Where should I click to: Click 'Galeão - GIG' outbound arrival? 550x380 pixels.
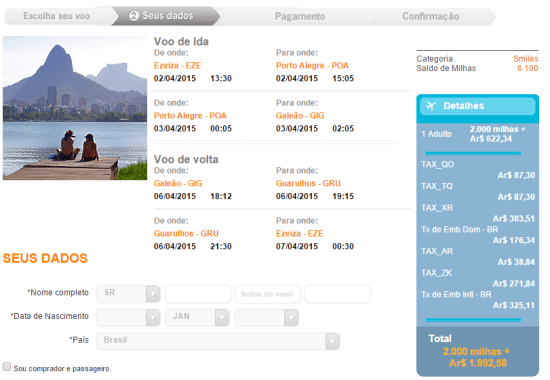[300, 116]
